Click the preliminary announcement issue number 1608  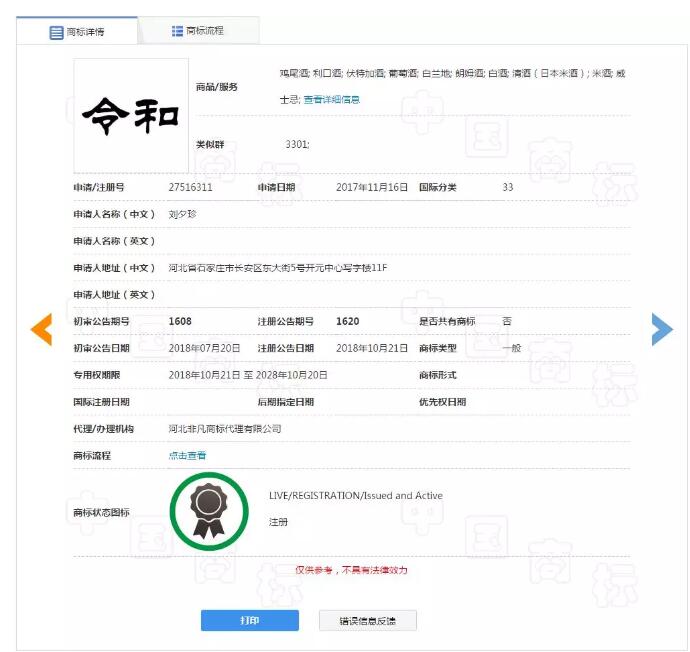tap(180, 321)
